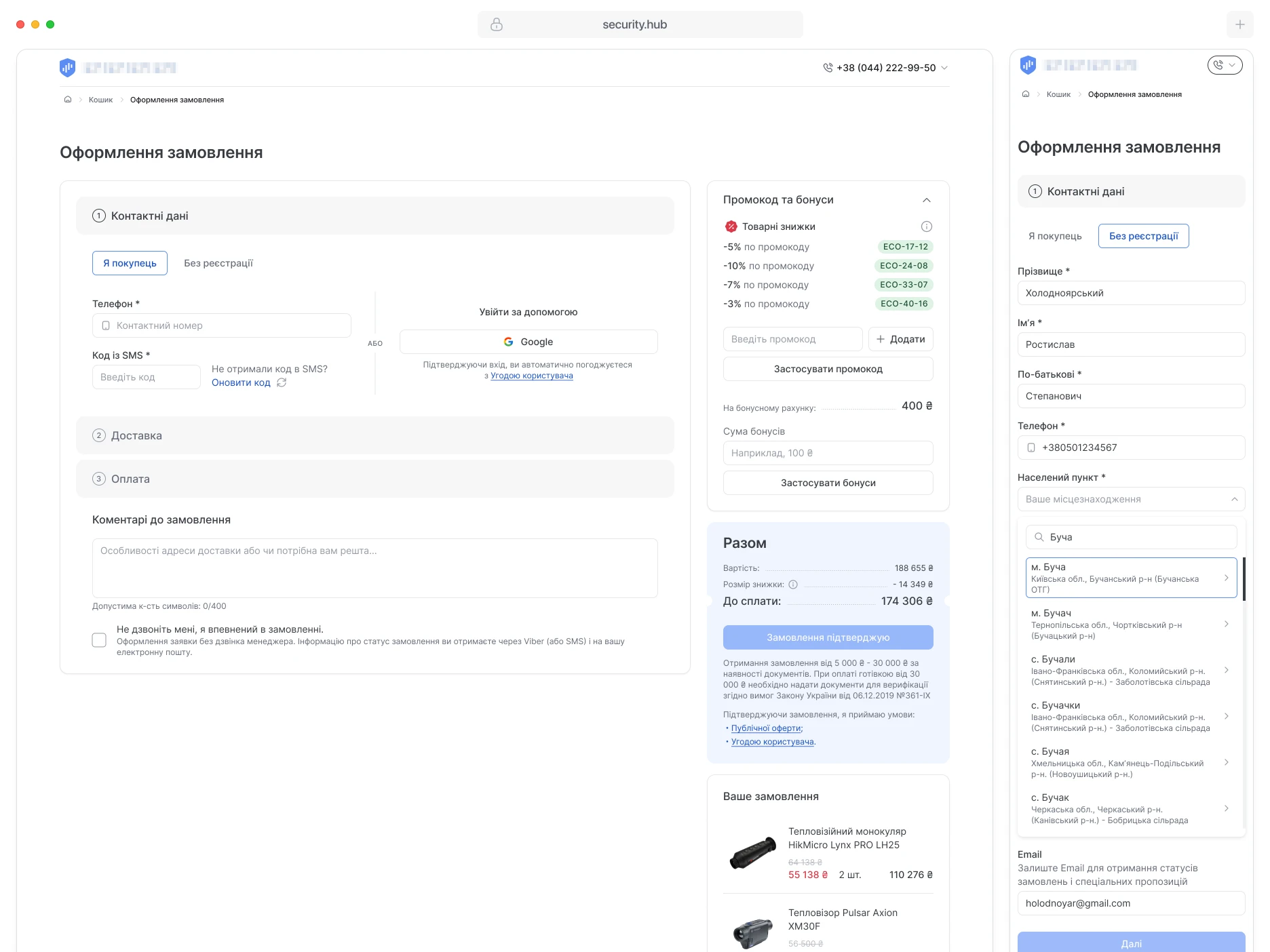Click Додати promo code button
This screenshot has height=952, width=1270.
coord(901,339)
